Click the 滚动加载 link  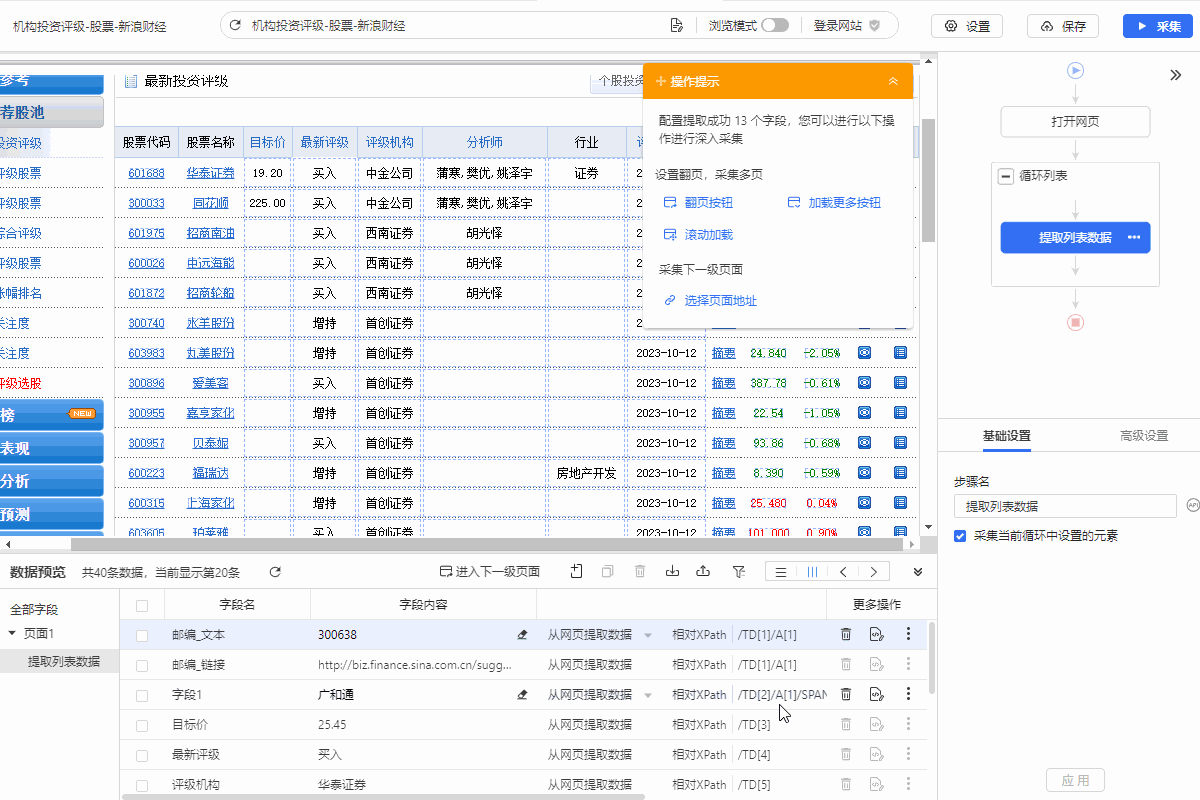[x=699, y=235]
